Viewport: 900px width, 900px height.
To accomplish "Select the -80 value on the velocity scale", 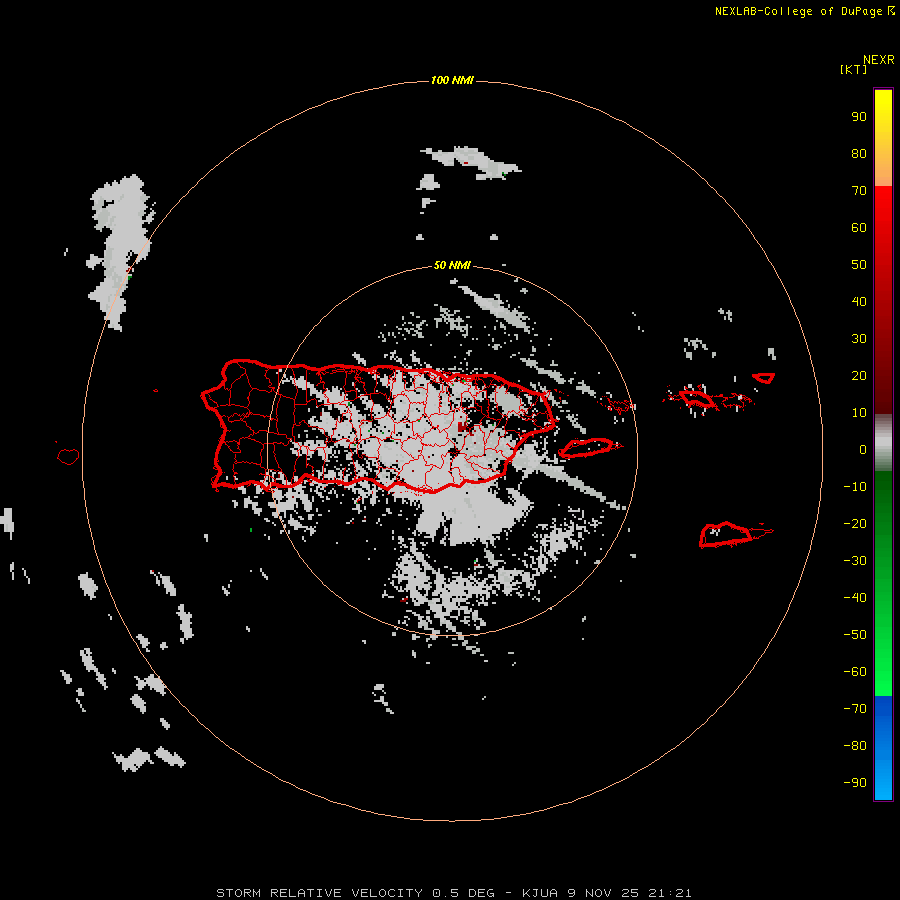I will [855, 746].
